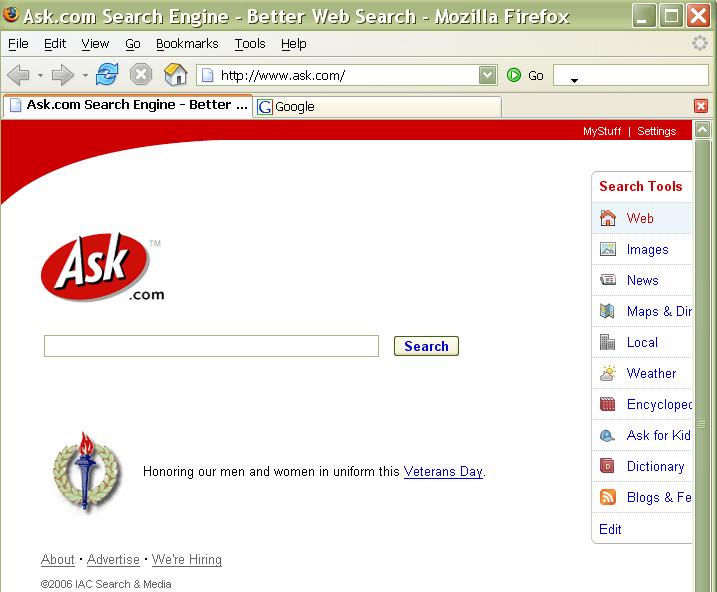Image resolution: width=717 pixels, height=592 pixels.
Task: Open the Home page icon
Action: [176, 74]
